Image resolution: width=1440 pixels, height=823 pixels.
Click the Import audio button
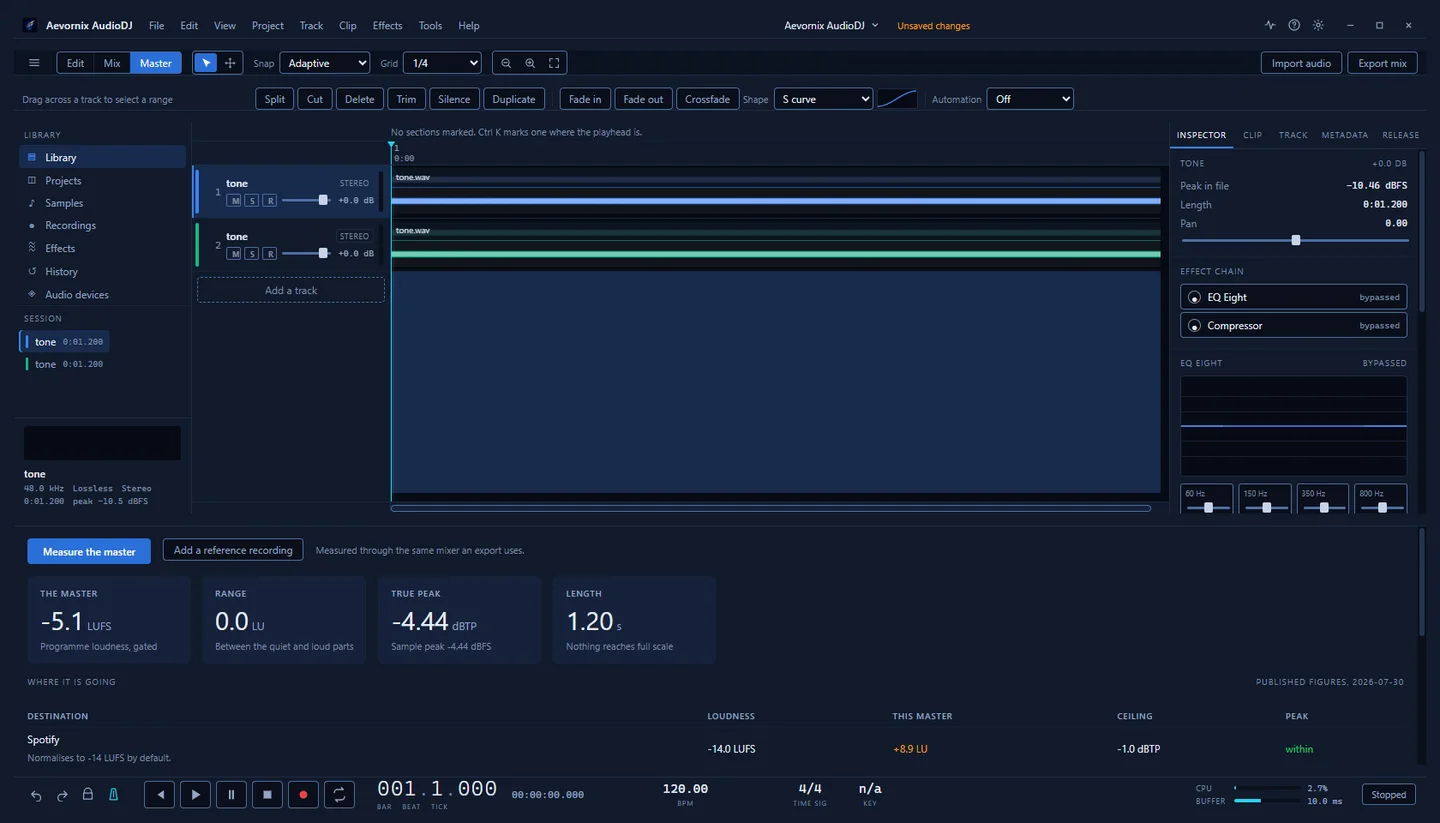pos(1301,63)
